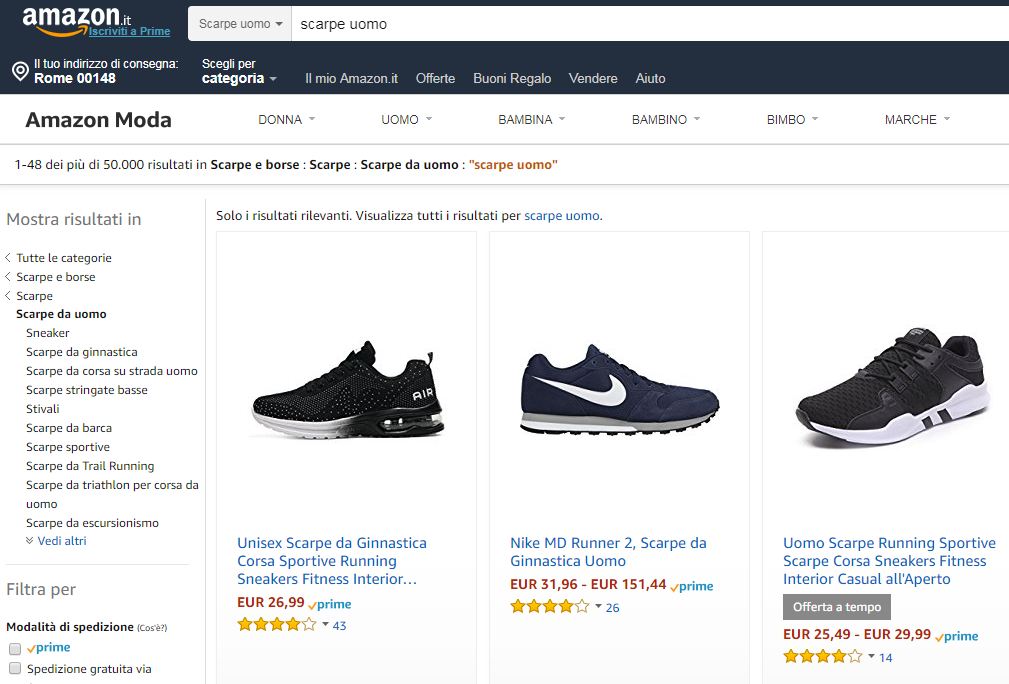Select the Sneaker subcategory in sidebar

click(x=48, y=333)
